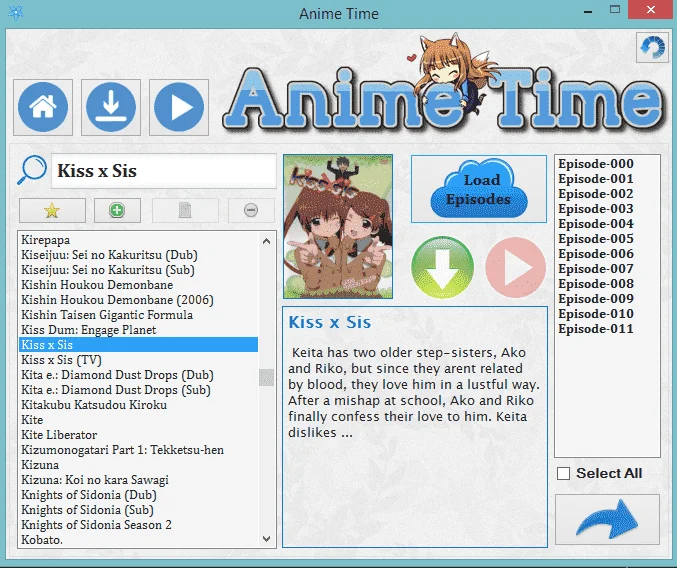Show favorites with the star button
This screenshot has width=677, height=568.
coord(52,211)
